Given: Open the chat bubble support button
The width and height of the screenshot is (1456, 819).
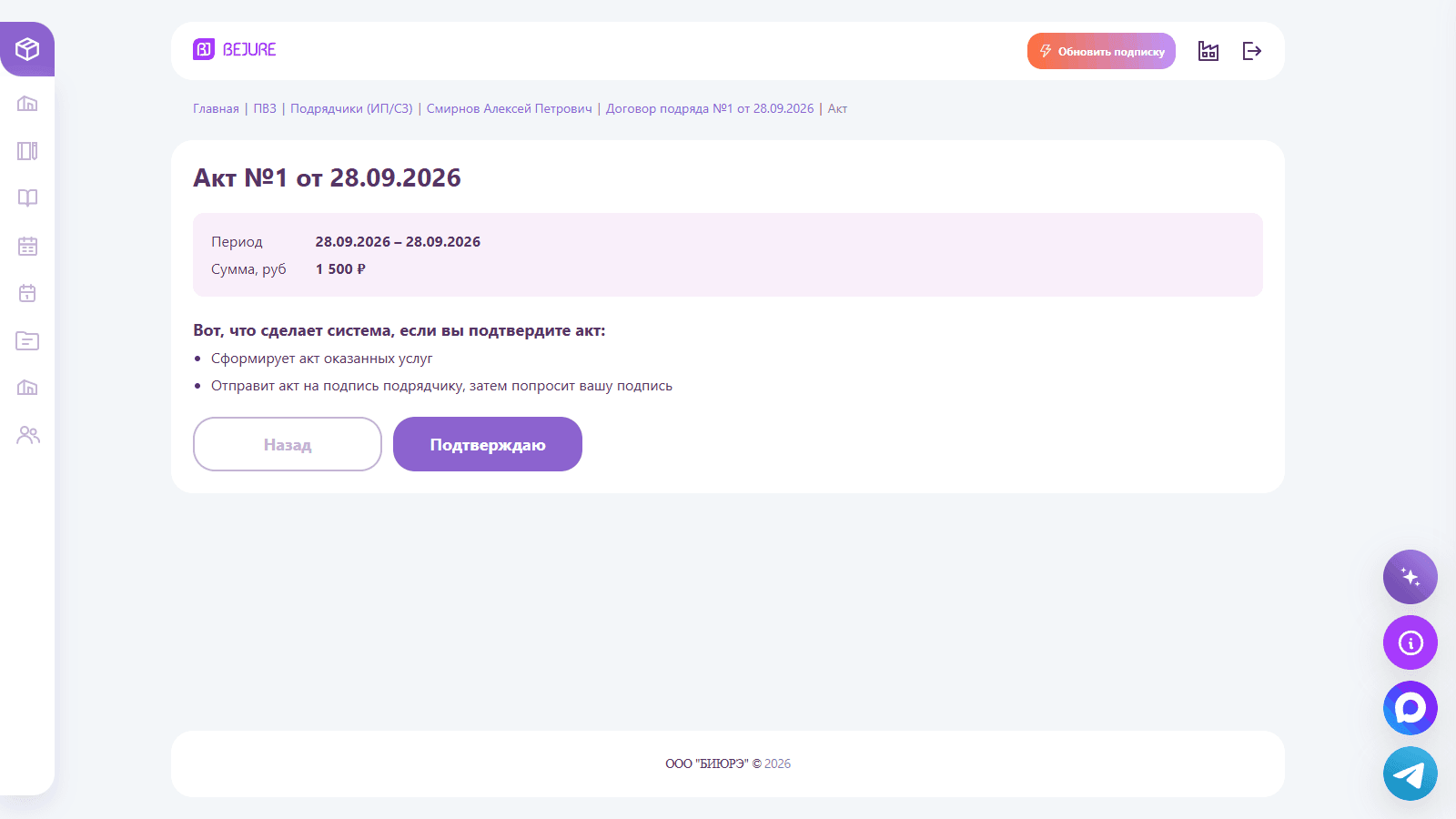Looking at the screenshot, I should 1410,708.
